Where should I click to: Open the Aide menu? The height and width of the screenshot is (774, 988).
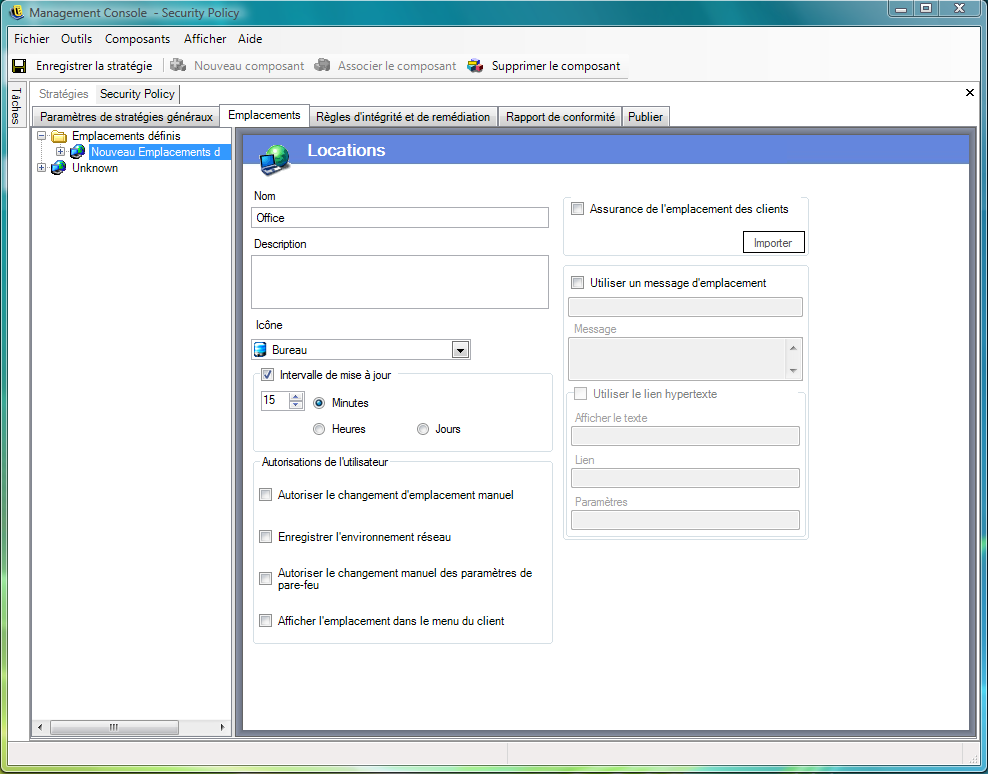coord(250,38)
